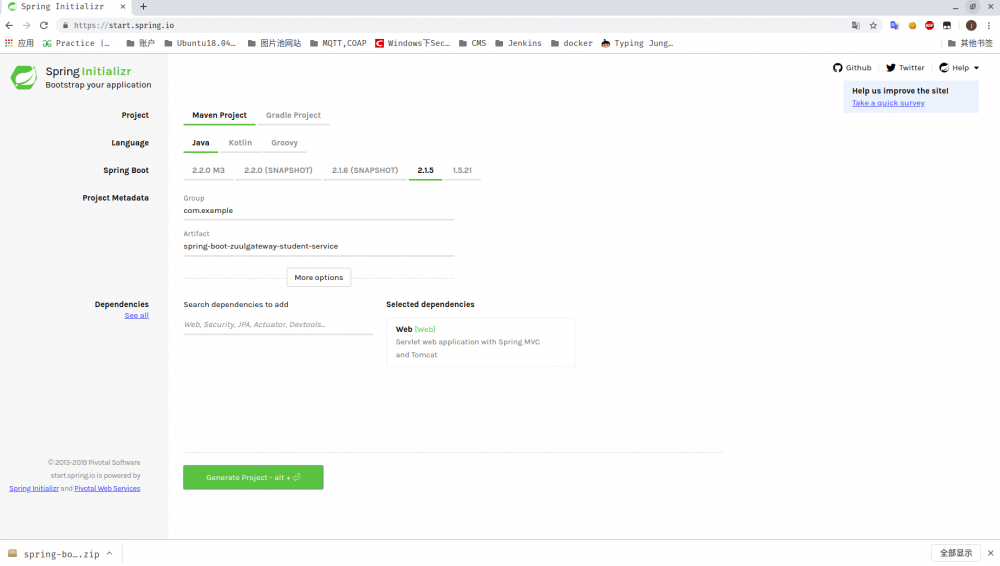This screenshot has height=566, width=1000.
Task: Bookmark this page with the star icon
Action: (873, 26)
